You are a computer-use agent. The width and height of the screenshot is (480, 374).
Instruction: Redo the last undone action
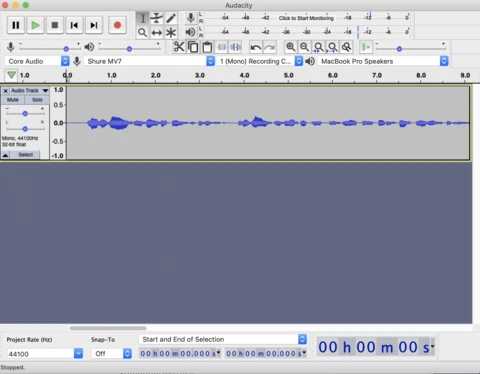tap(270, 47)
